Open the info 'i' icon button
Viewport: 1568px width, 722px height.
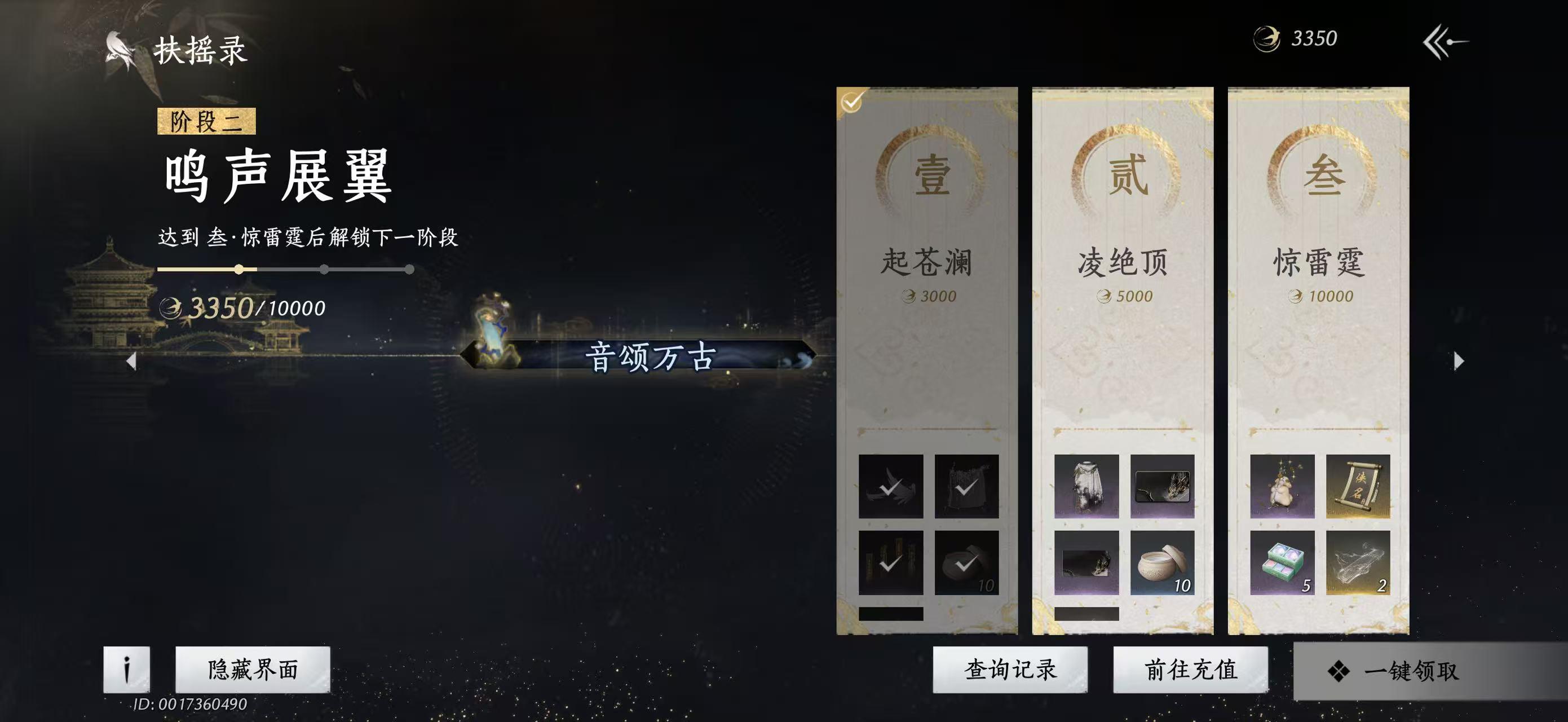point(127,670)
